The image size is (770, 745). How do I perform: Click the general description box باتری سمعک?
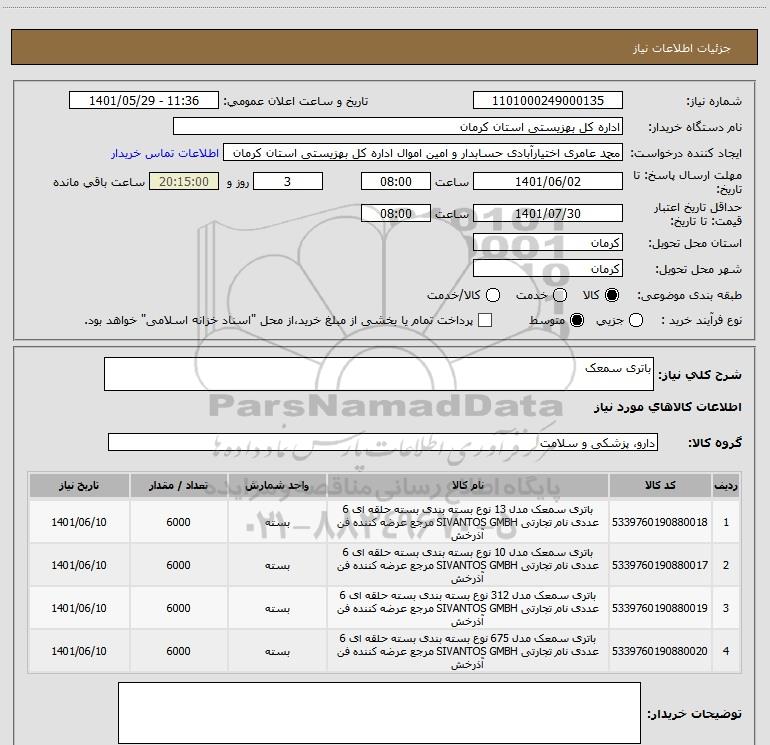coord(379,374)
